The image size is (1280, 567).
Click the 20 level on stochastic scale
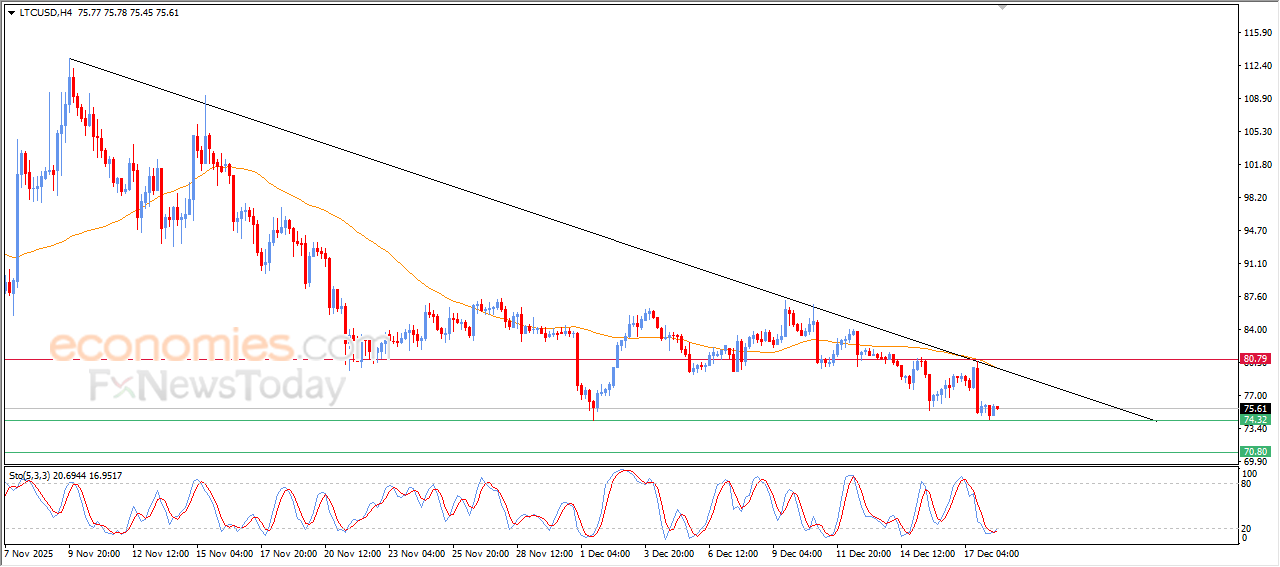click(x=1245, y=528)
